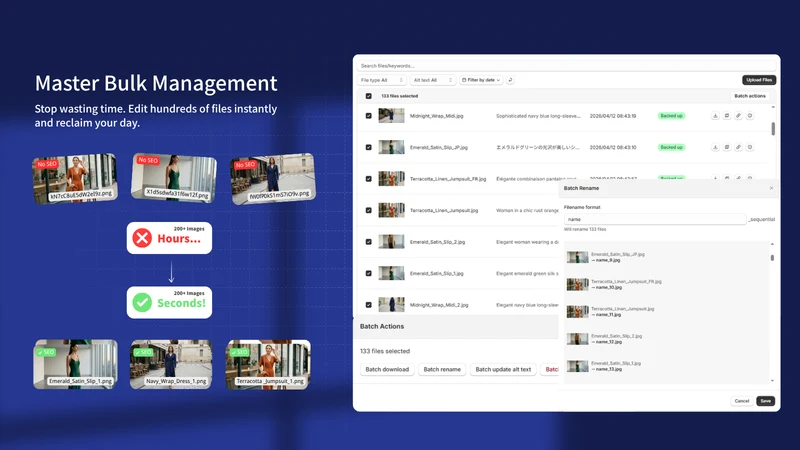Viewport: 800px width, 450px height.
Task: Click the Emerald_Satin_Slip_1.jpg file name in list
Action: tap(437, 273)
